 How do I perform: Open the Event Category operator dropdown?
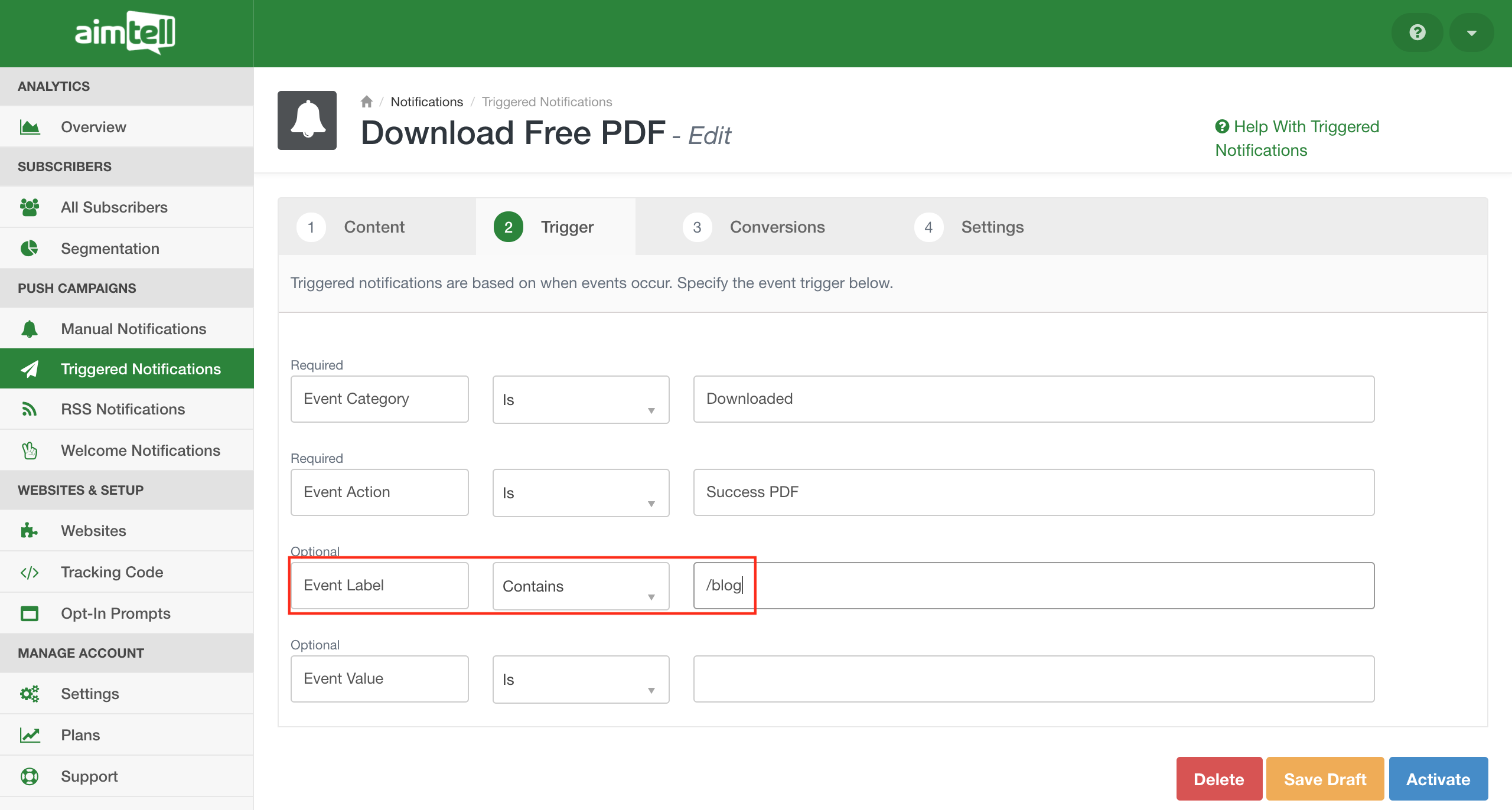point(581,400)
